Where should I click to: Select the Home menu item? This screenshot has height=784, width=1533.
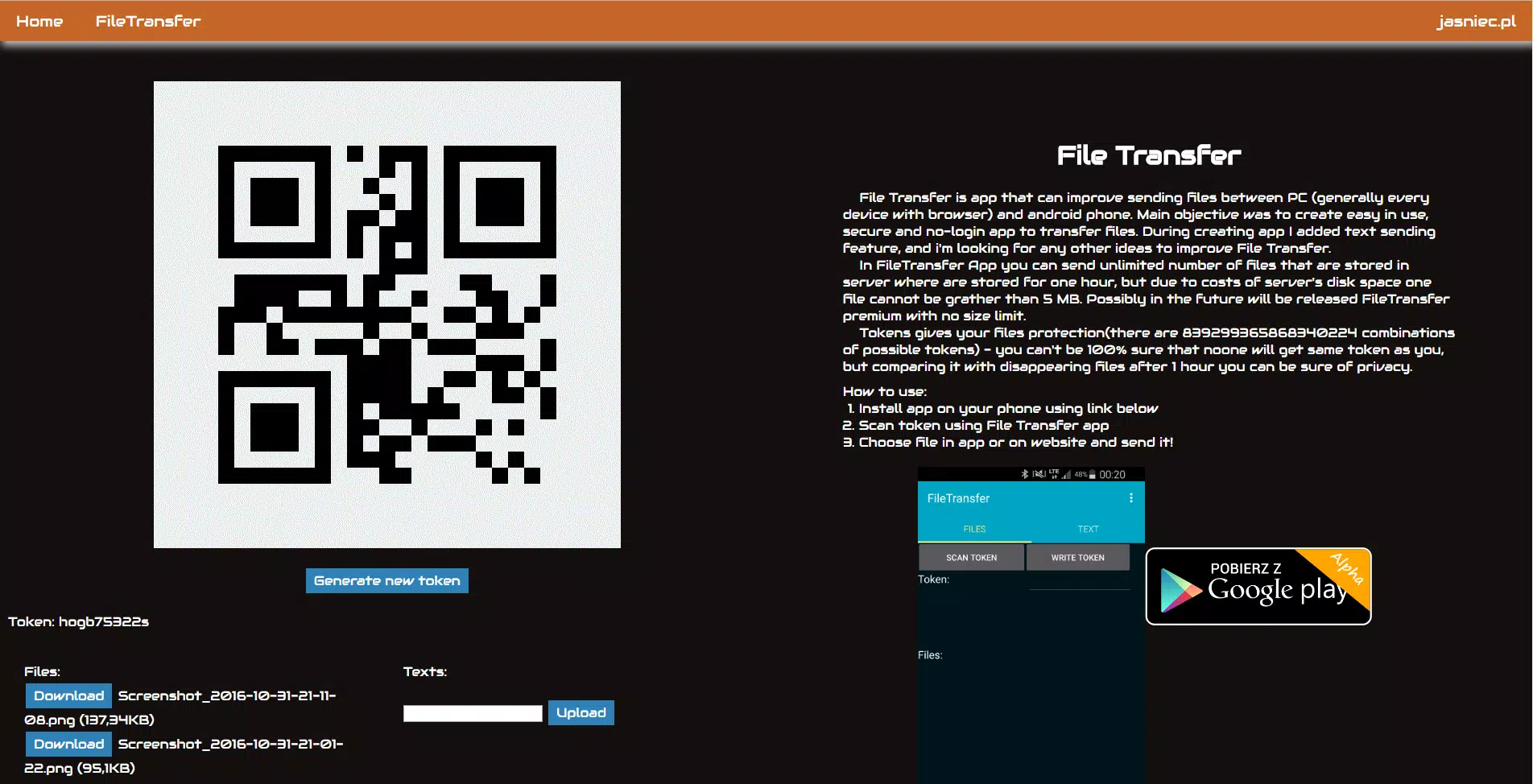pyautogui.click(x=39, y=21)
